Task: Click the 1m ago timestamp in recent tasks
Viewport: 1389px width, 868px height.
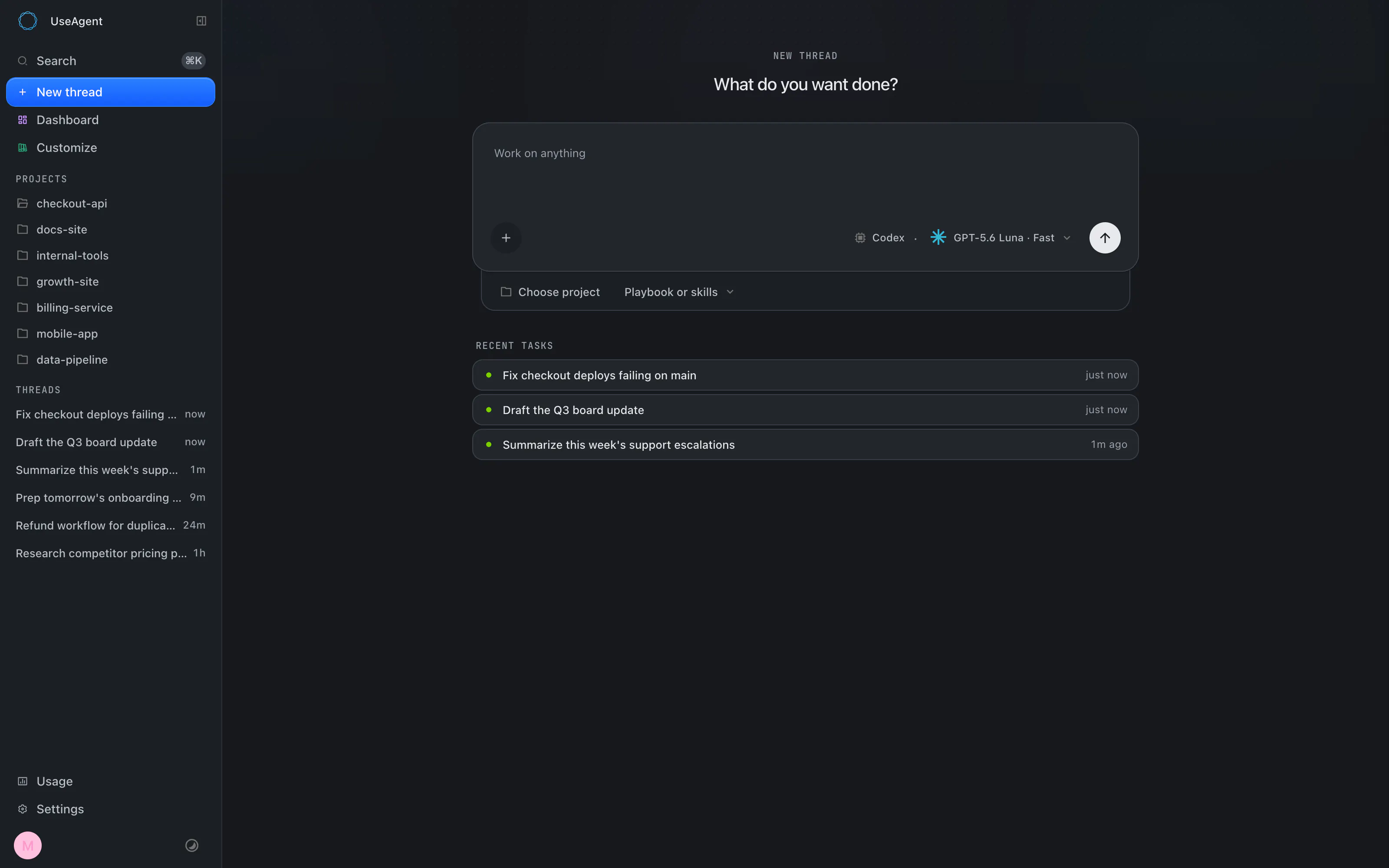Action: point(1108,444)
